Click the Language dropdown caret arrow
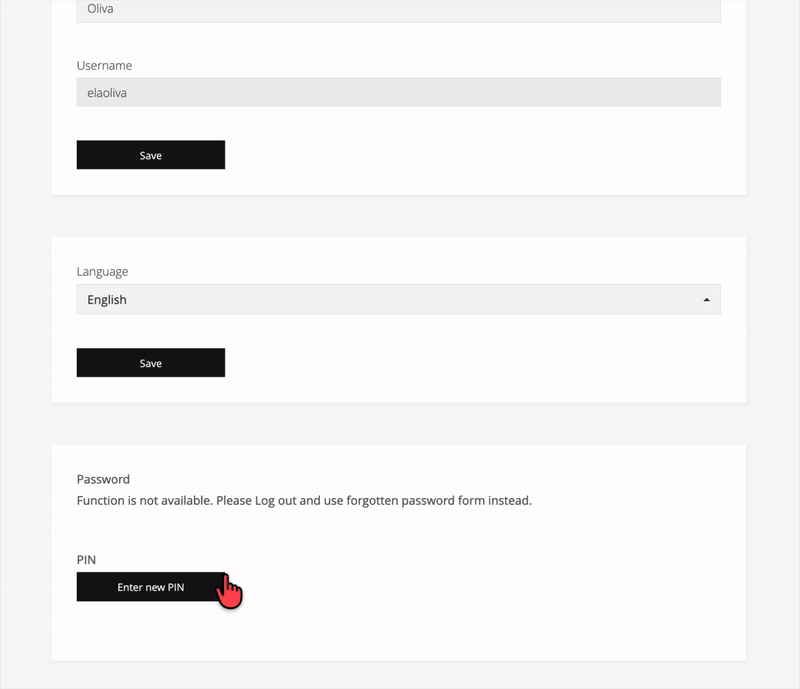The image size is (800, 689). [706, 300]
